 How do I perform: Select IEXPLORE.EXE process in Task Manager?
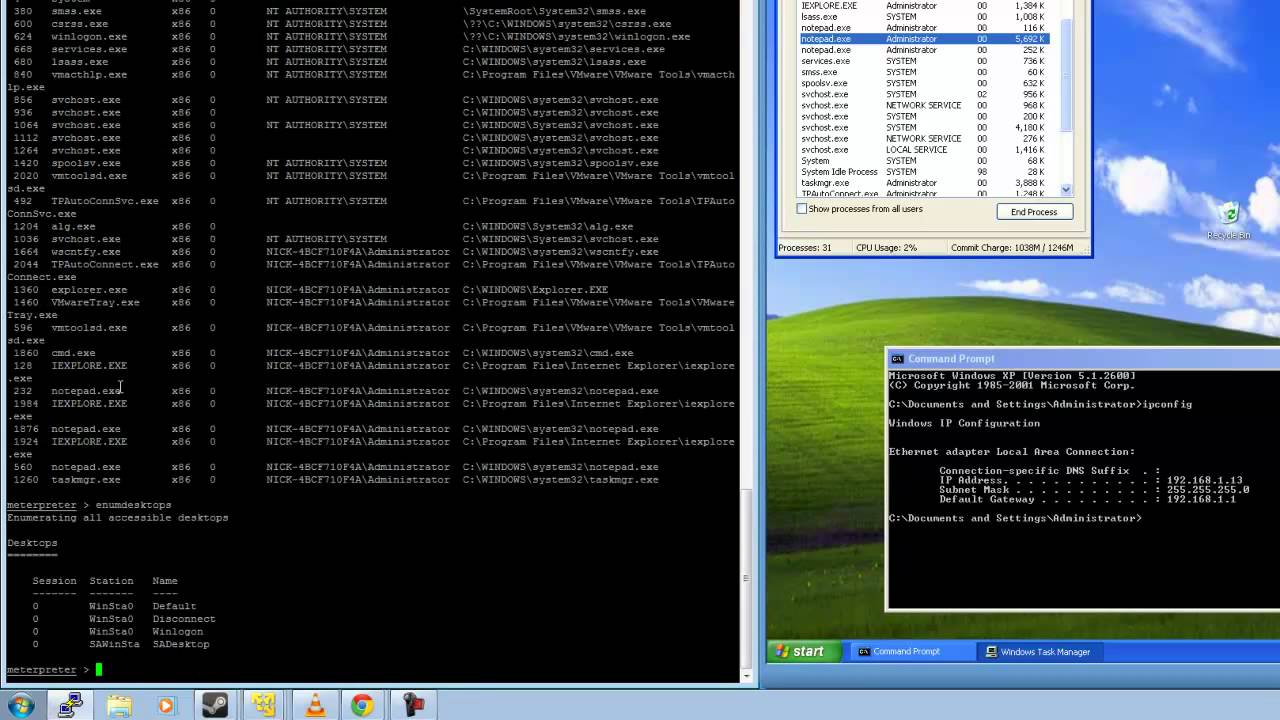923,6
